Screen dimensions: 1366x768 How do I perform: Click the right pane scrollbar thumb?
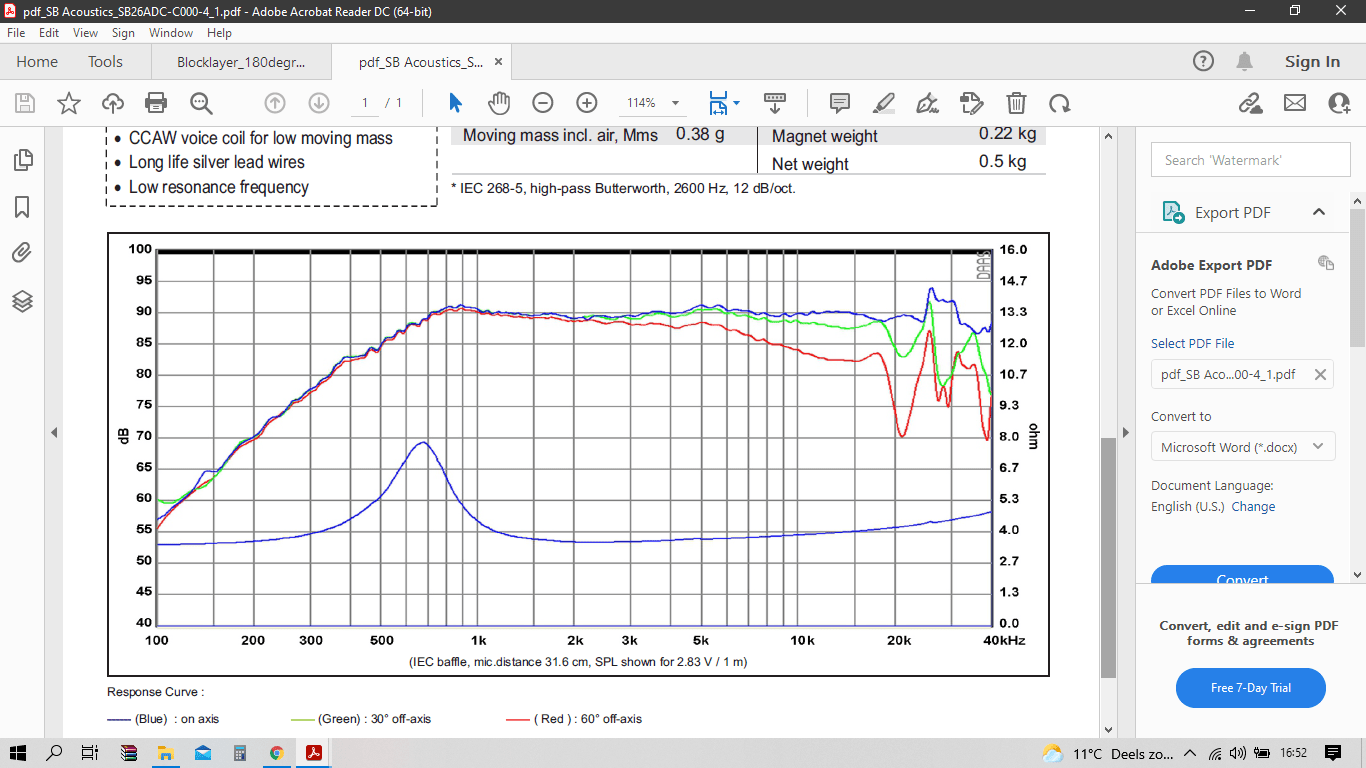pyautogui.click(x=1358, y=278)
